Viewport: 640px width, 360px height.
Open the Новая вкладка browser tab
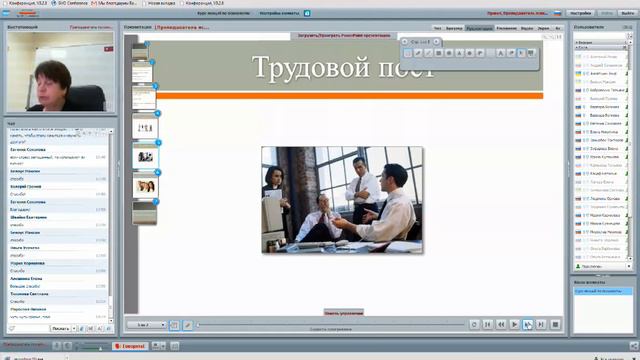(x=158, y=3)
